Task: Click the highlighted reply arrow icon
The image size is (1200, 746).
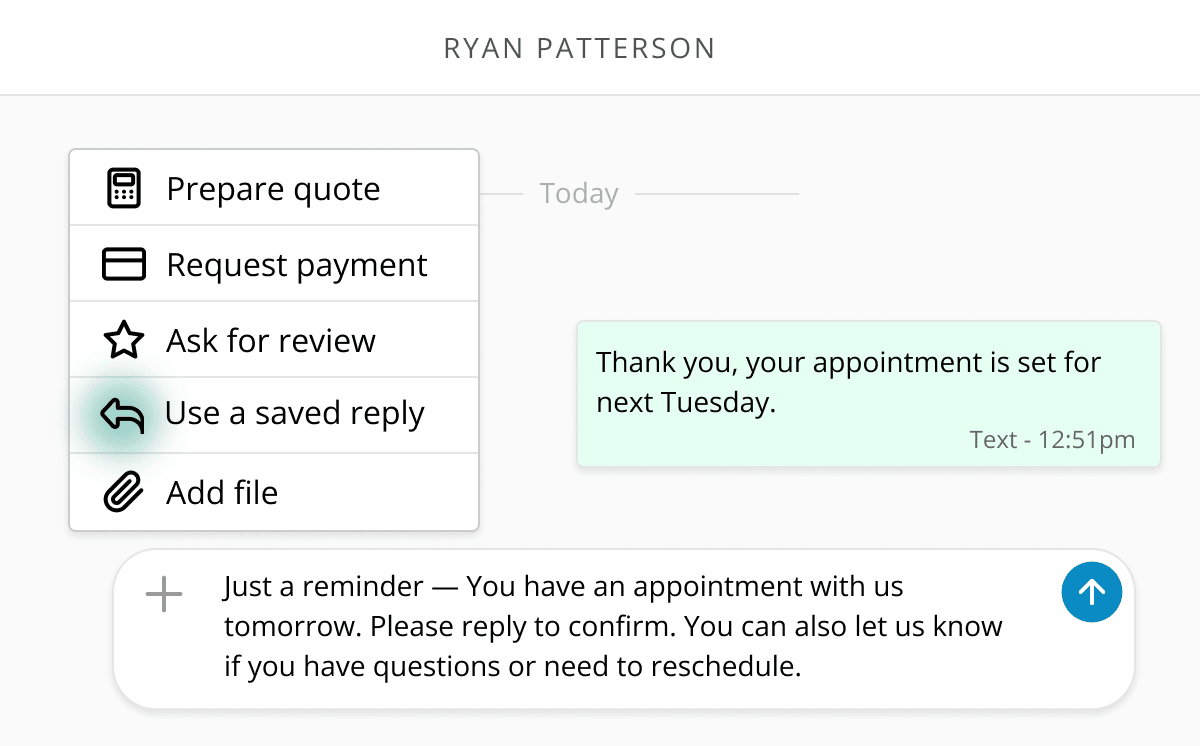Action: point(123,414)
